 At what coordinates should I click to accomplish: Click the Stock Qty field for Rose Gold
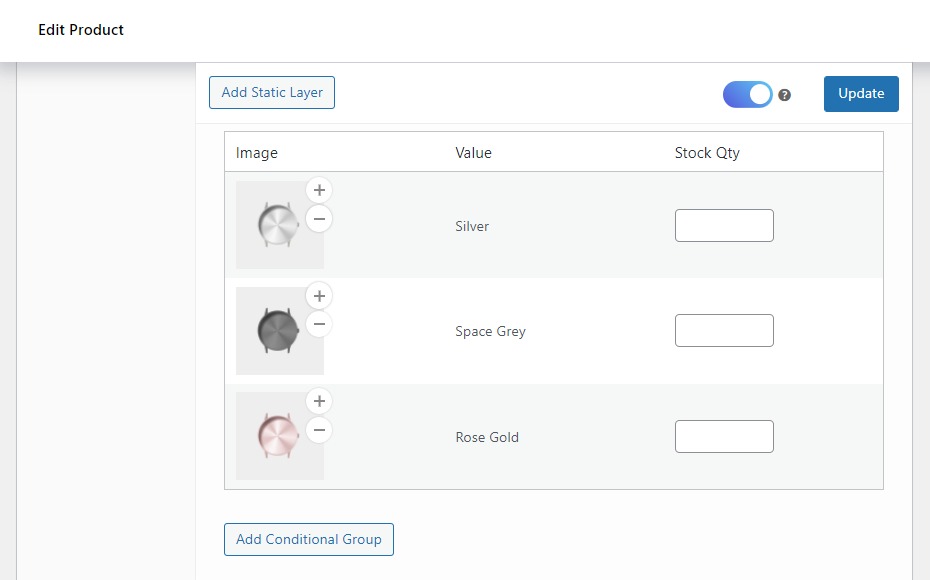(724, 436)
